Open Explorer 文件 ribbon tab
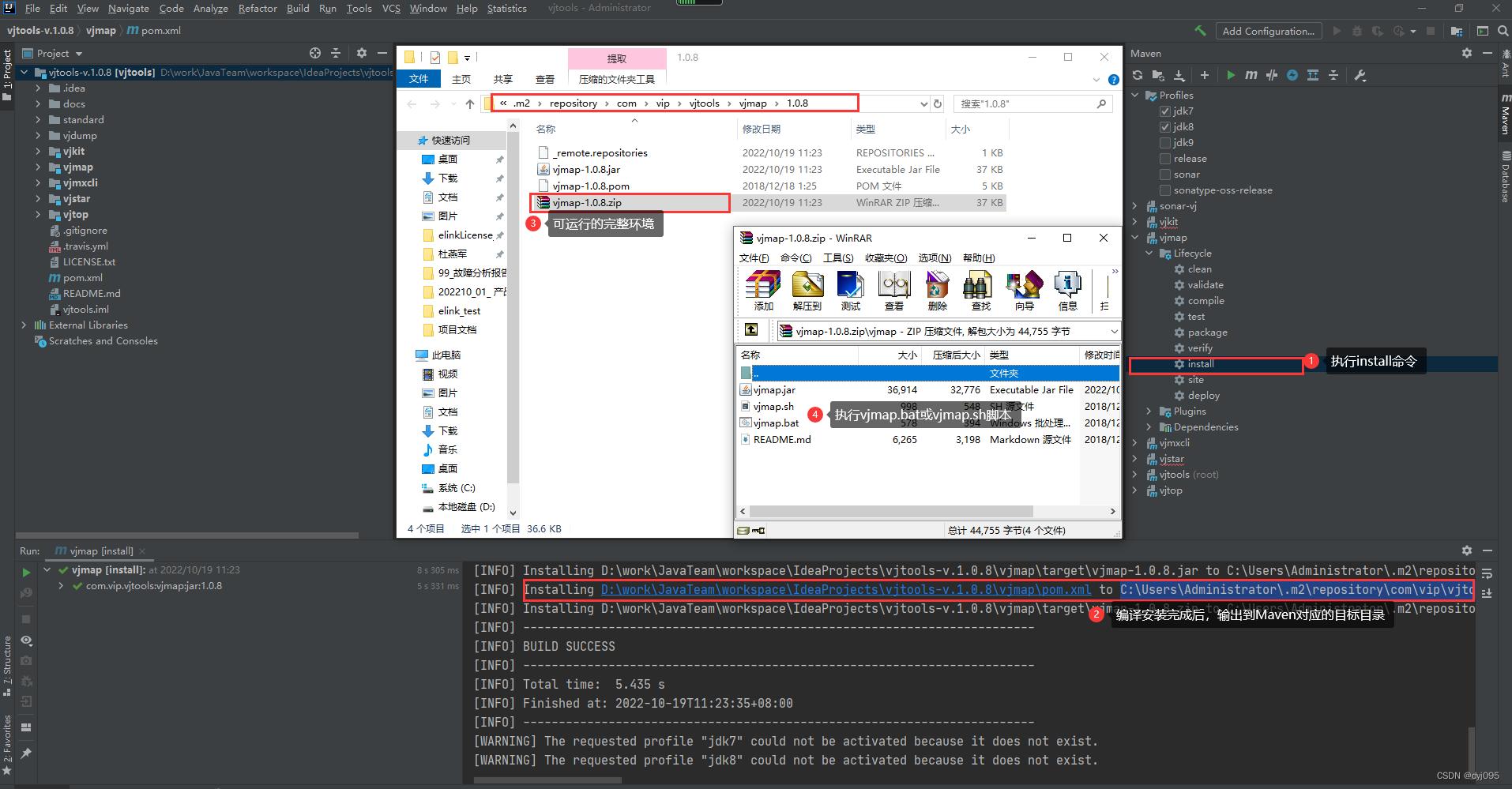The width and height of the screenshot is (1512, 789). 419,79
